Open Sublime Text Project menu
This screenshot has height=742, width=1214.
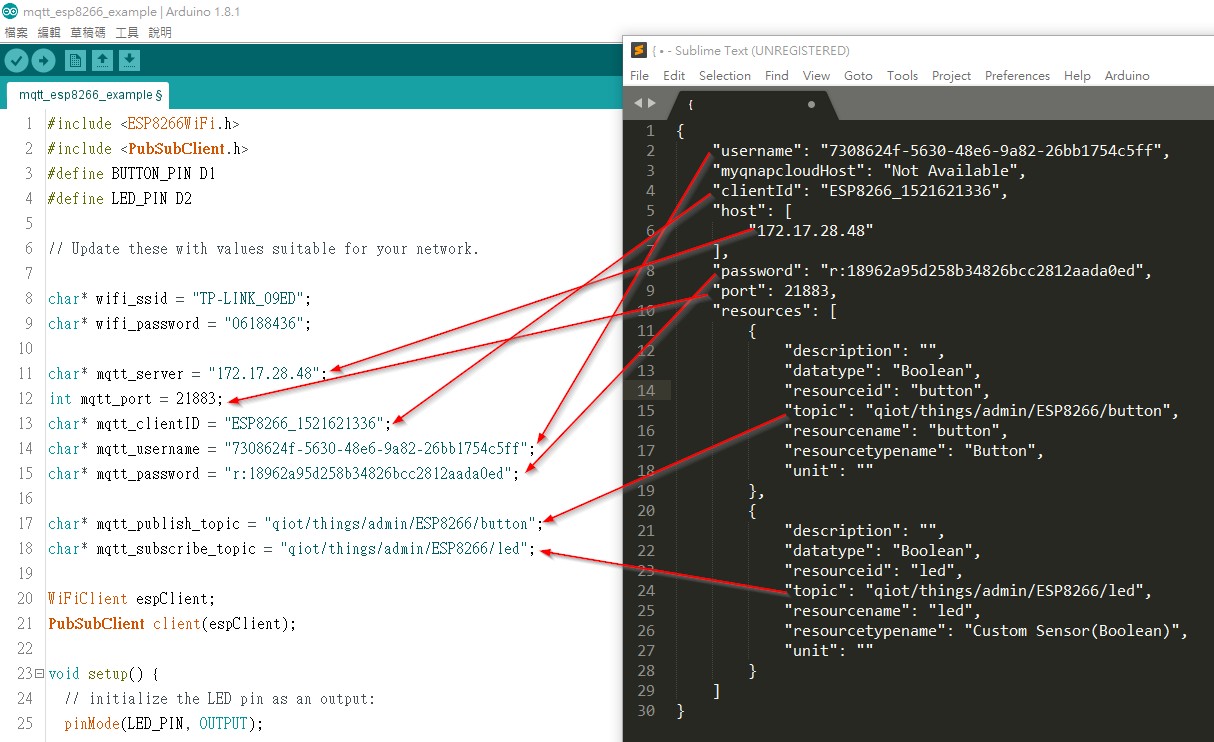[951, 75]
